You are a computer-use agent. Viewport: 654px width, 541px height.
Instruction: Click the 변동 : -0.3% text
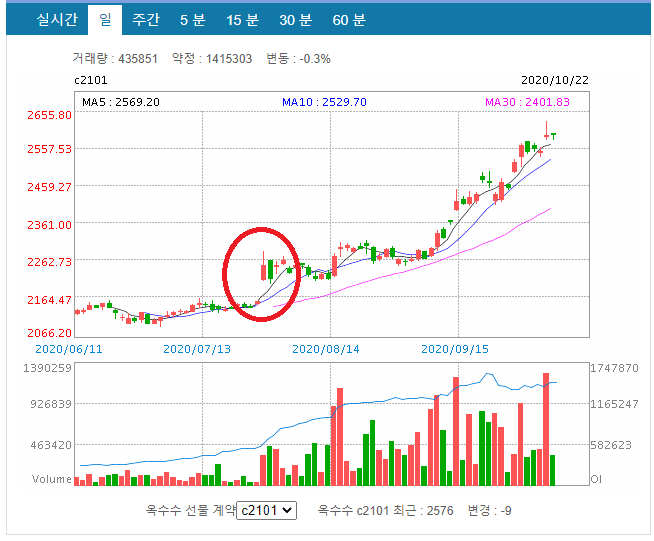pos(298,58)
